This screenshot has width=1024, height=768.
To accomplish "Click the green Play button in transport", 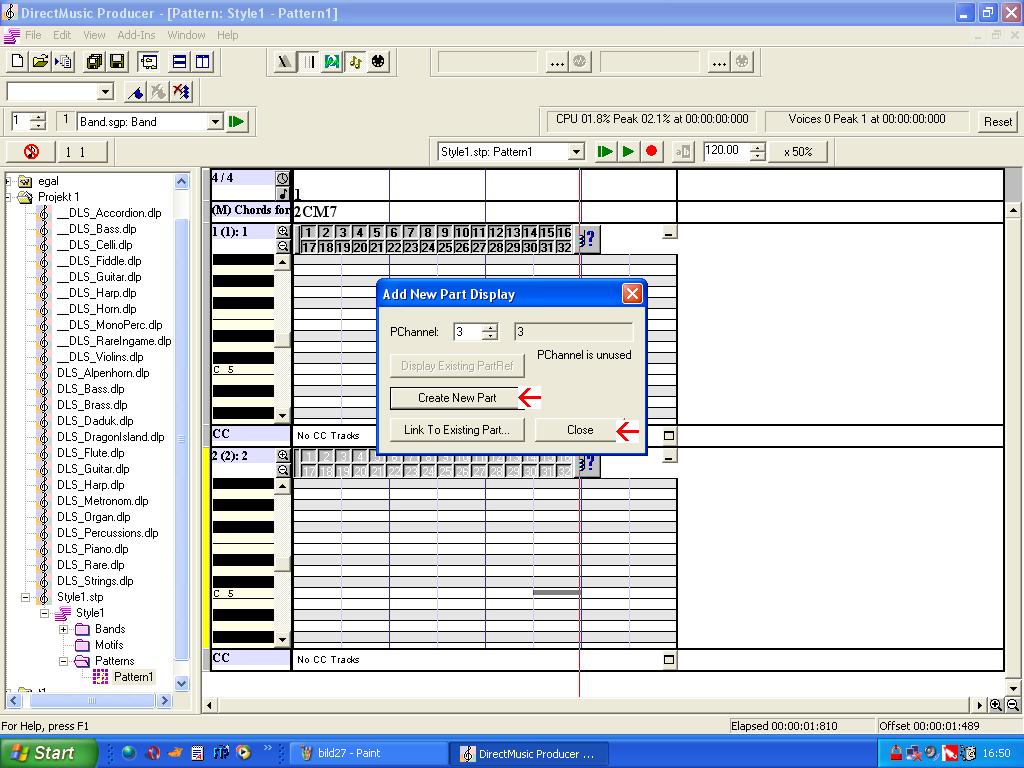I will pos(628,152).
